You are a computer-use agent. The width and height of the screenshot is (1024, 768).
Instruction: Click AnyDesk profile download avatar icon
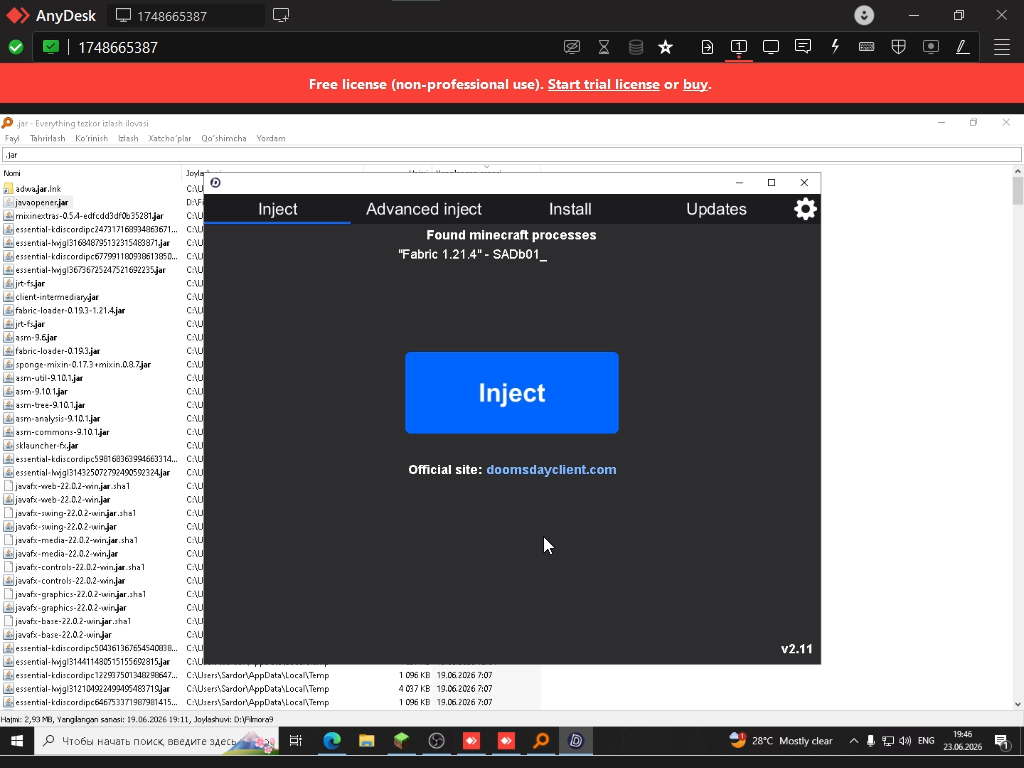[864, 15]
